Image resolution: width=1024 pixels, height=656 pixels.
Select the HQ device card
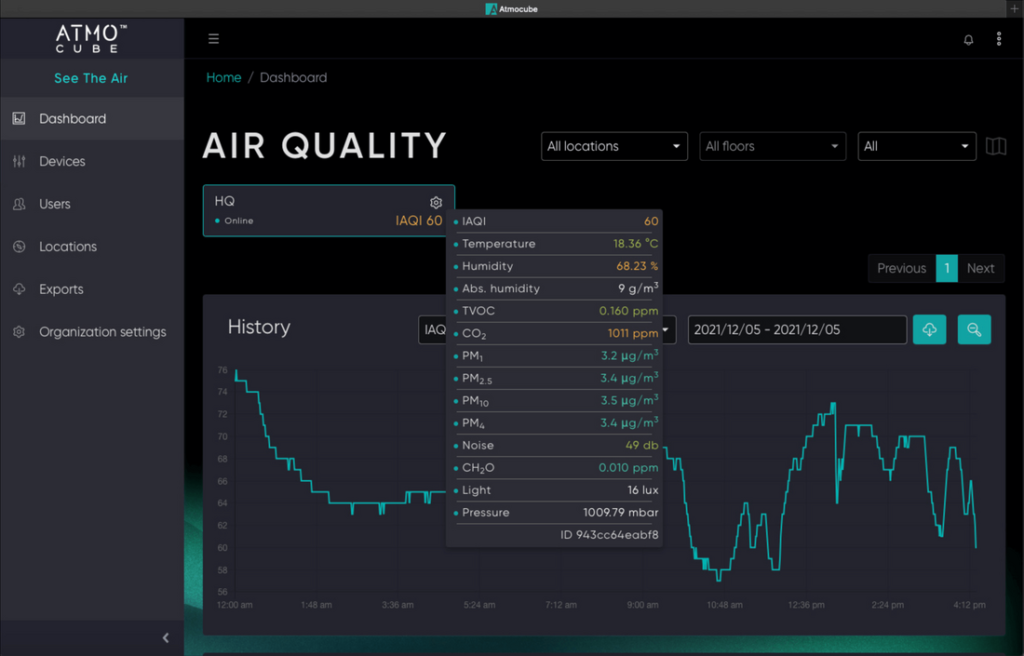tap(328, 210)
